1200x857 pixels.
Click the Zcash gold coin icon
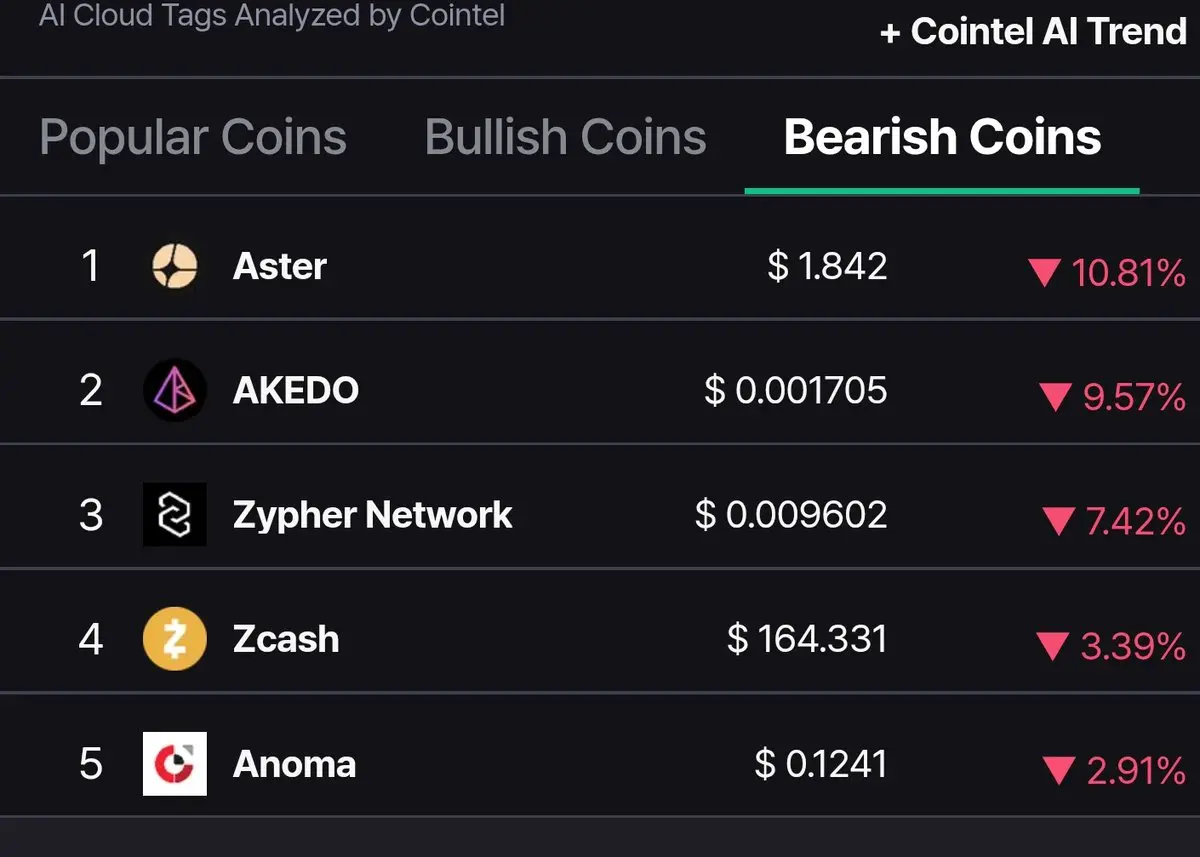click(175, 639)
